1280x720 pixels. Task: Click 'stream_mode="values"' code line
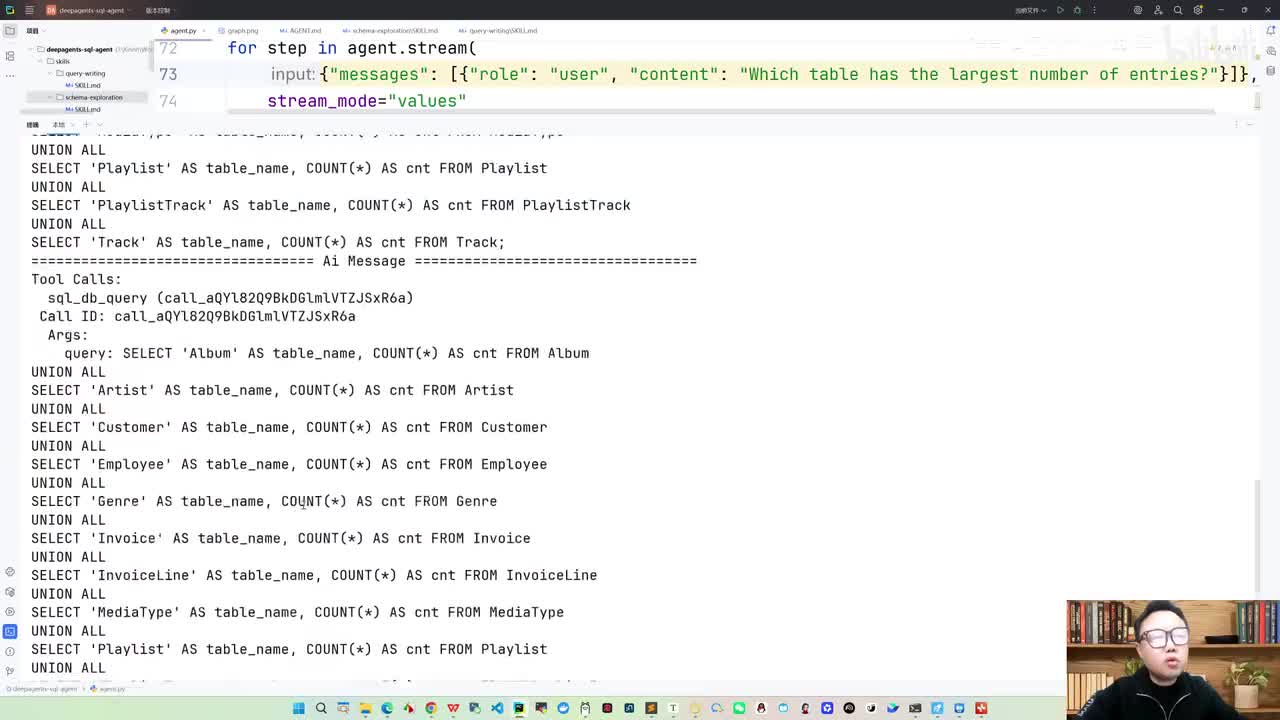coord(367,101)
